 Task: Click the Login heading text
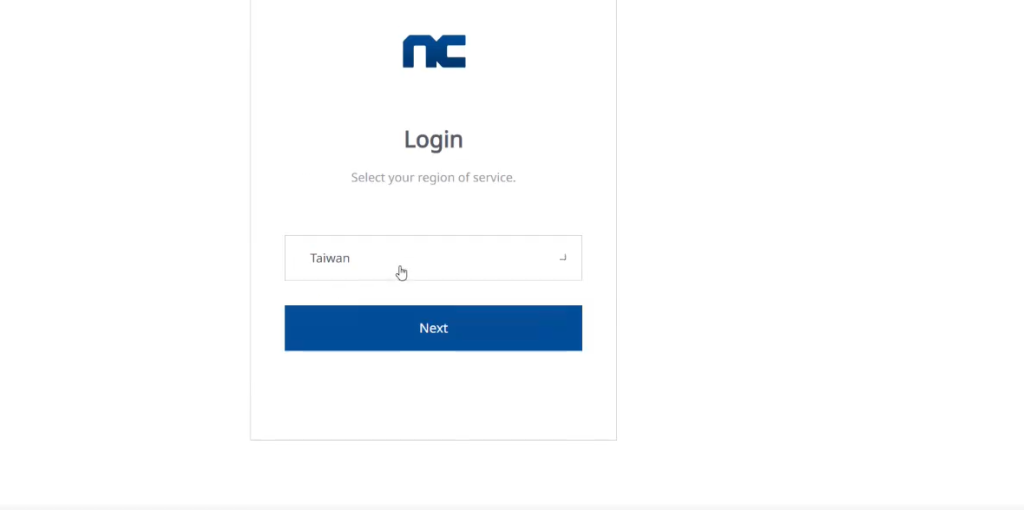point(433,139)
